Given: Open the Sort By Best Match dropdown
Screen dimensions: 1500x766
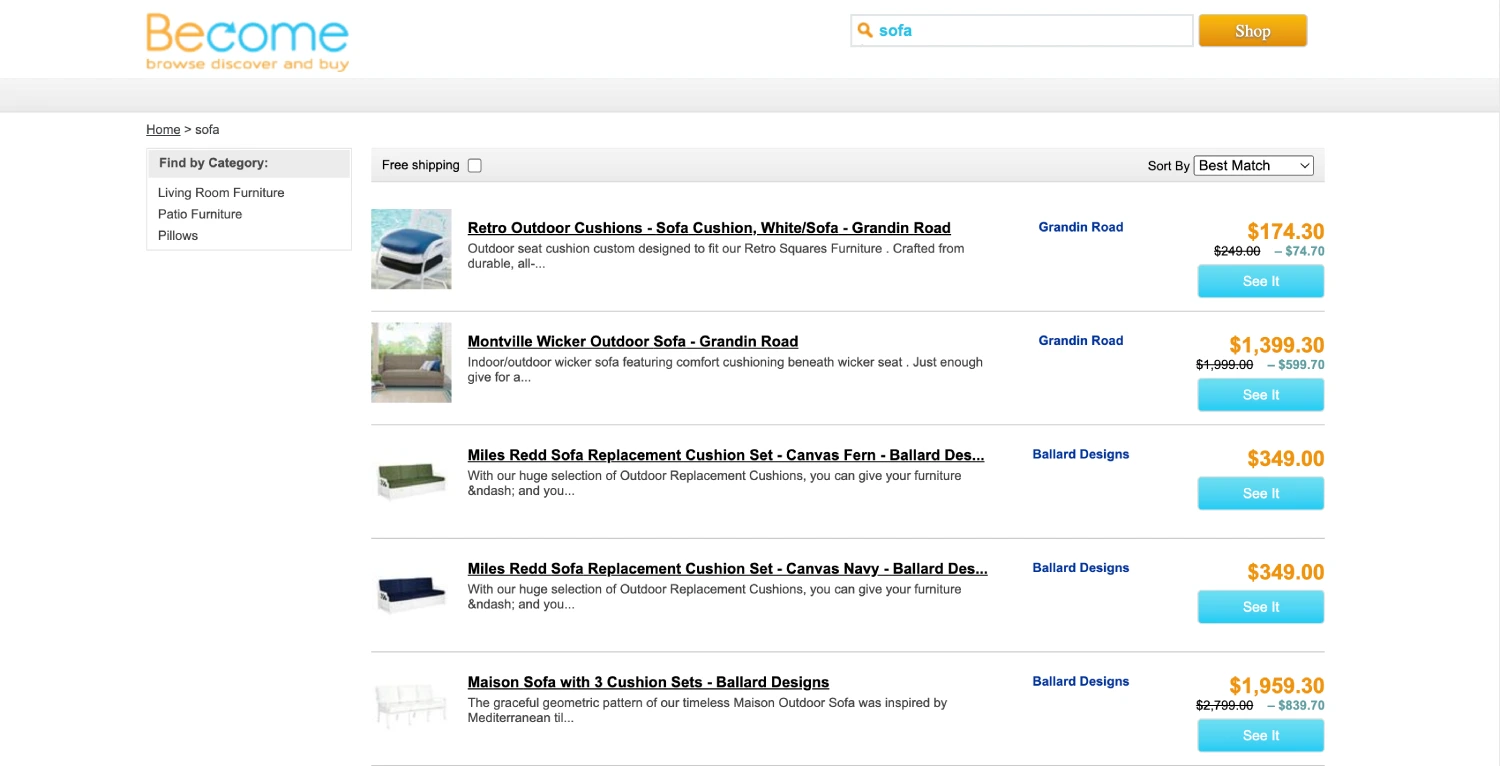Looking at the screenshot, I should (1253, 165).
